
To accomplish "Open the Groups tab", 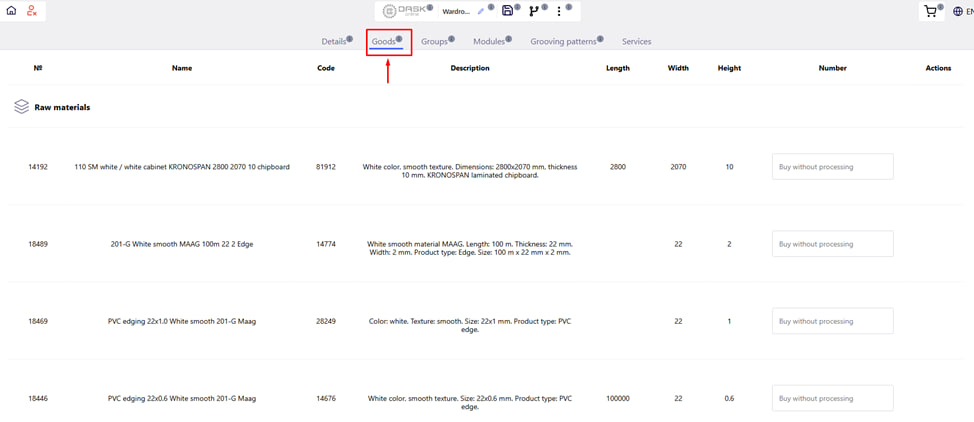I will coord(434,42).
